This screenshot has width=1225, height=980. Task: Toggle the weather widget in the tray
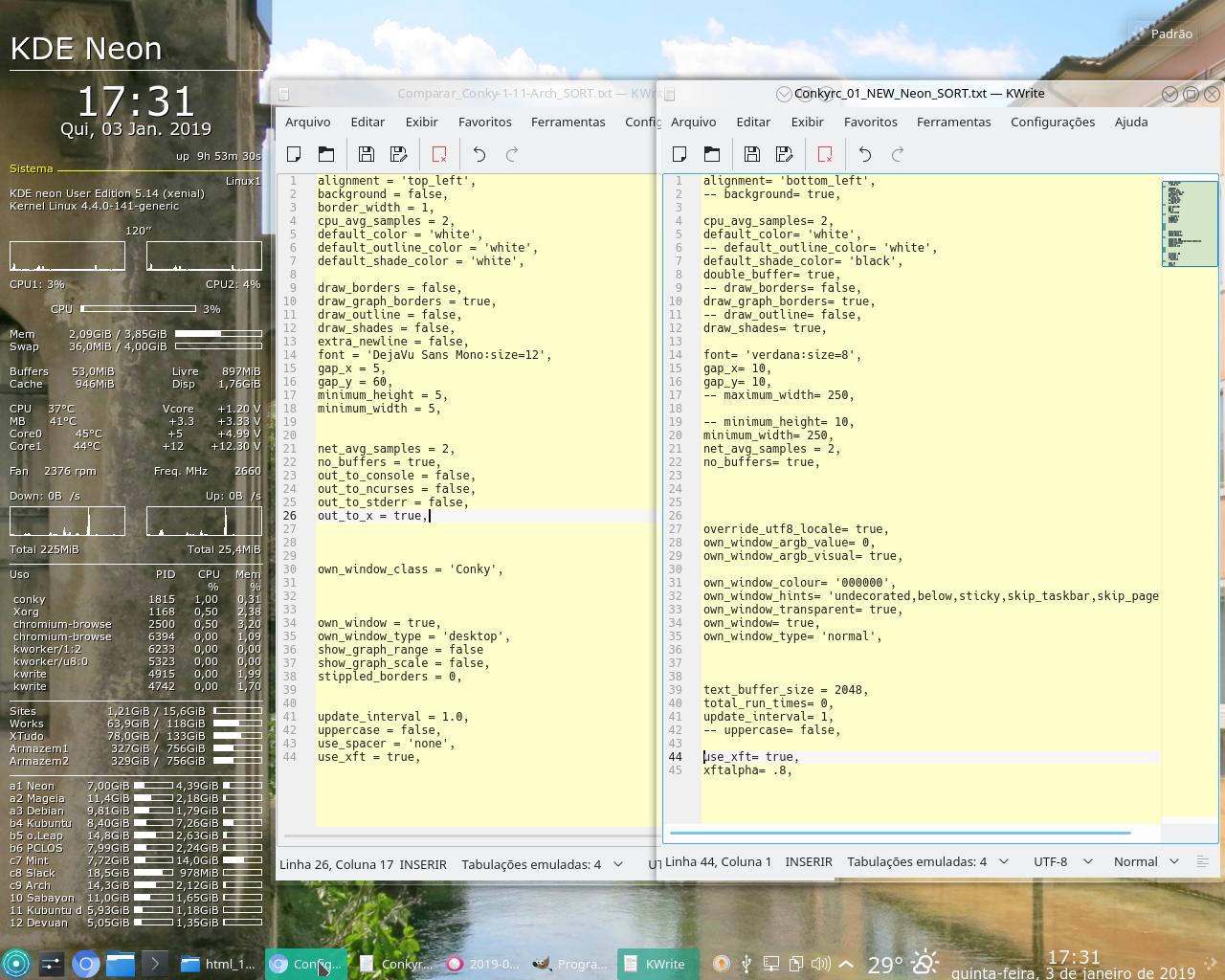pos(924,964)
